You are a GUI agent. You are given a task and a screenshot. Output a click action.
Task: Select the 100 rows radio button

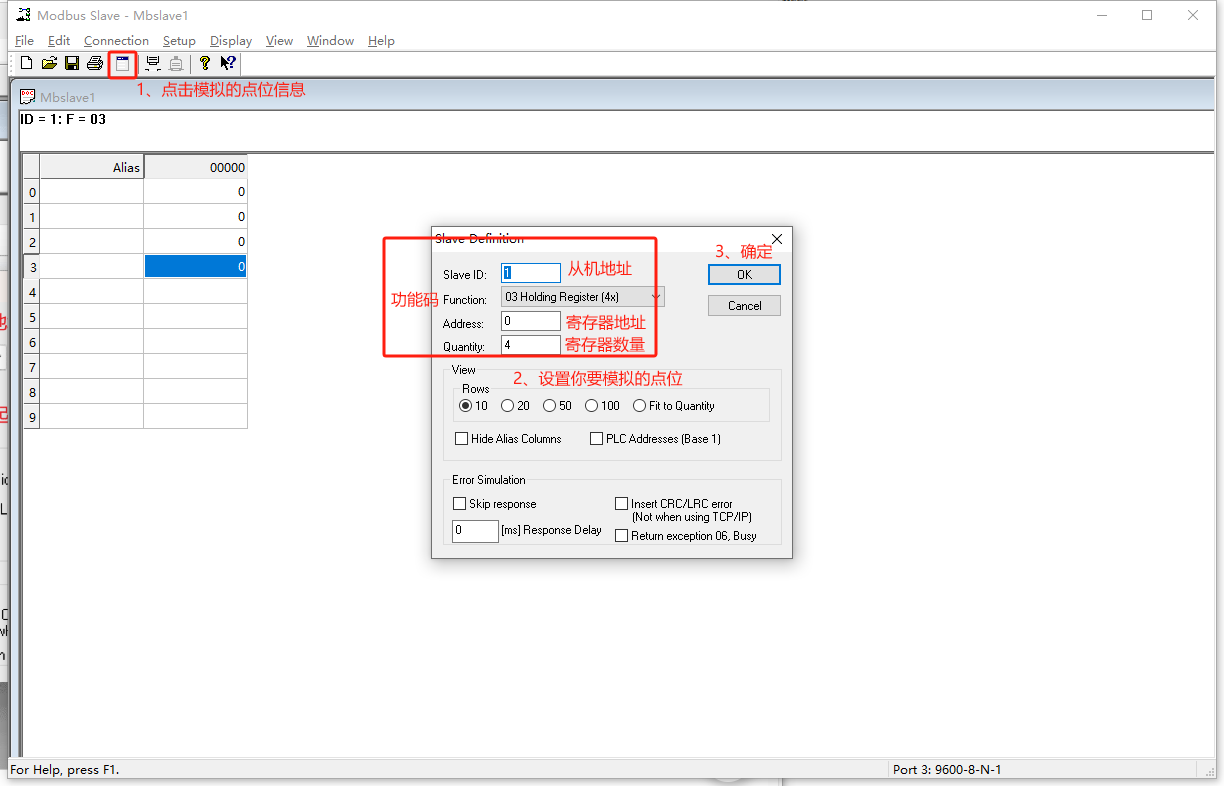point(591,406)
